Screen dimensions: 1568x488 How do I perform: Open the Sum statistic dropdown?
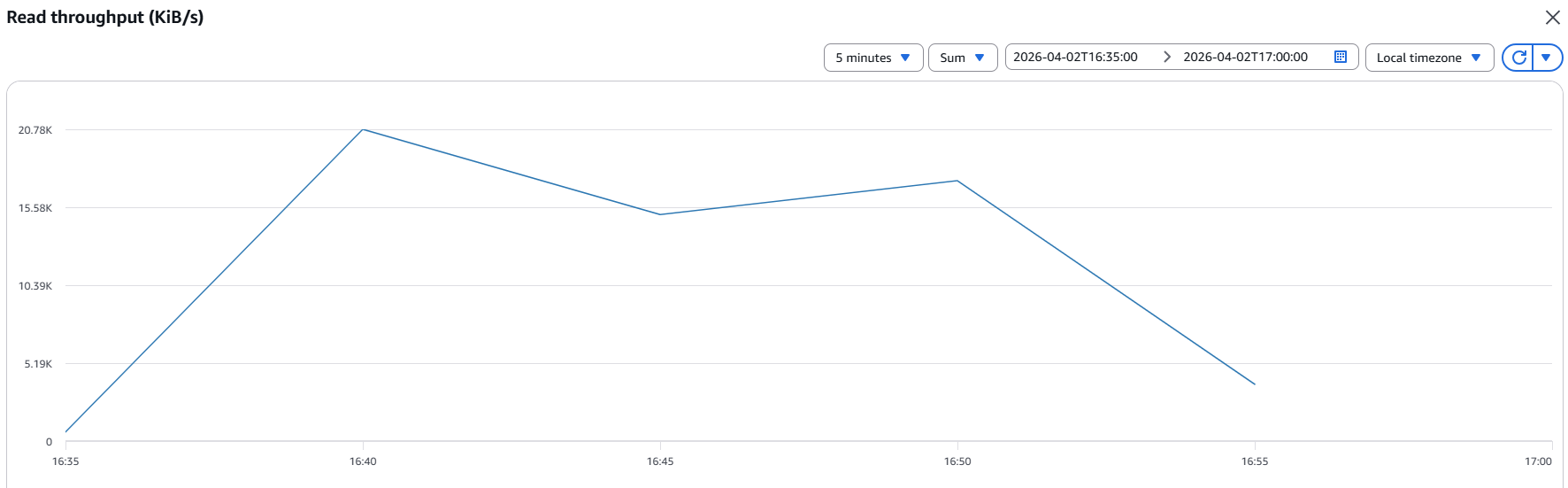tap(962, 58)
